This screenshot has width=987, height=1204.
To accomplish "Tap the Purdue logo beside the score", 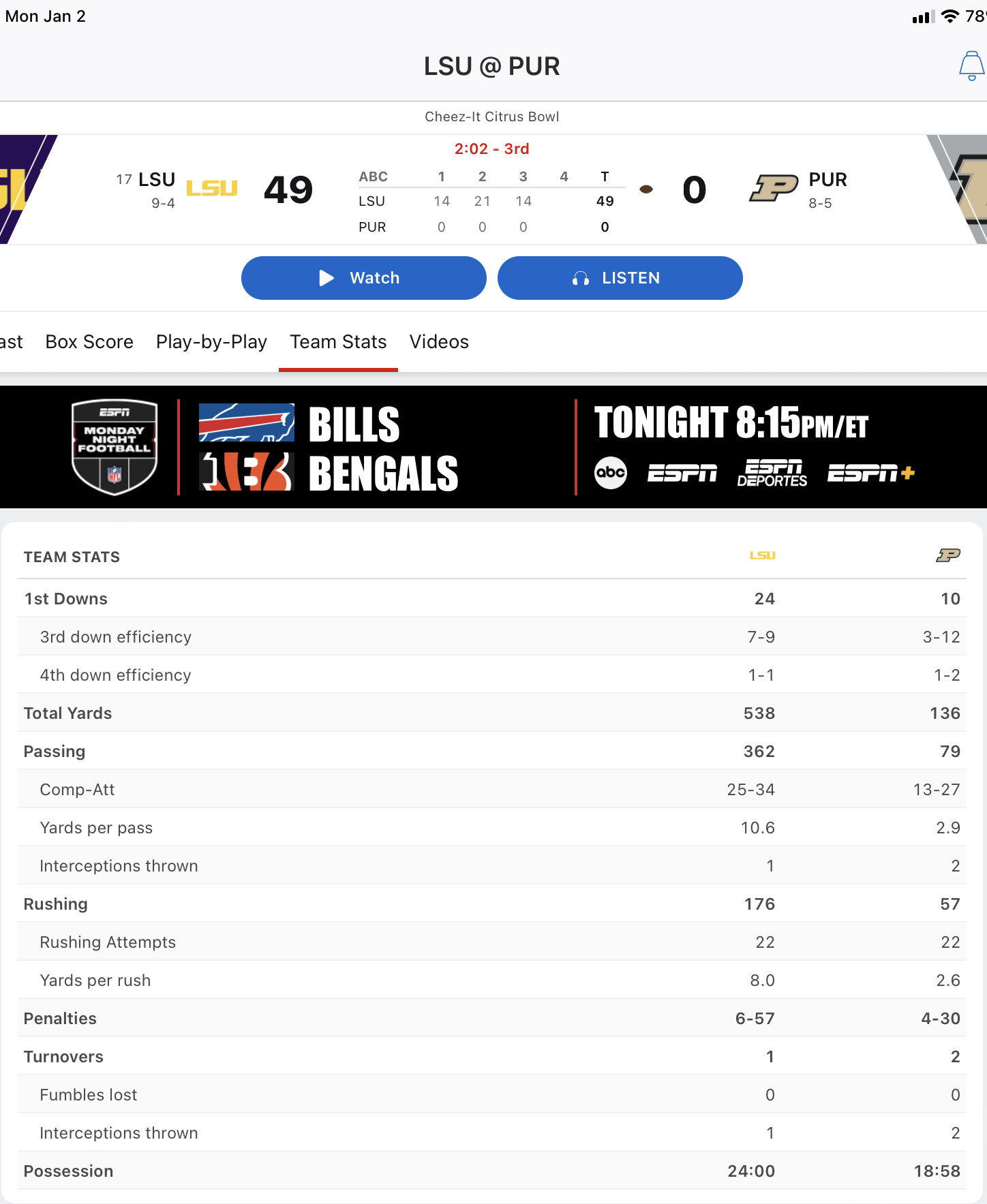I will tap(774, 188).
